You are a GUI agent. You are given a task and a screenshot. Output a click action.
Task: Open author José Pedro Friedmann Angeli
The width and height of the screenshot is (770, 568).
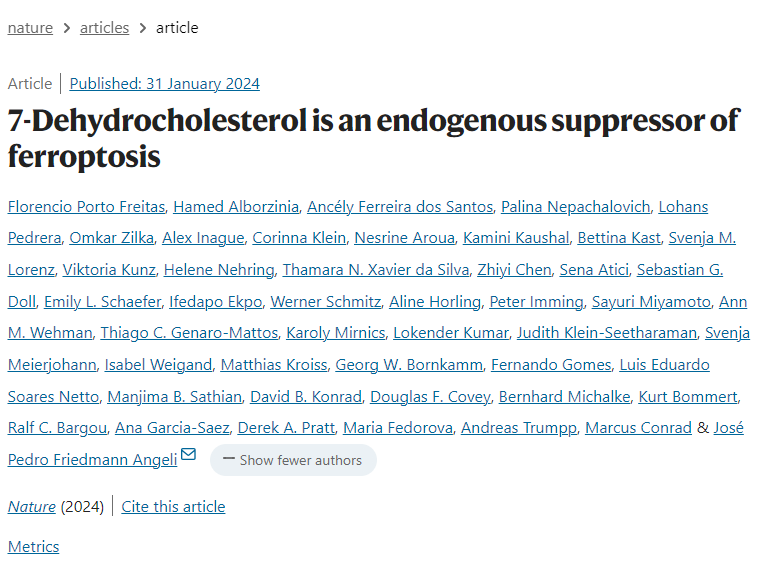pyautogui.click(x=92, y=459)
